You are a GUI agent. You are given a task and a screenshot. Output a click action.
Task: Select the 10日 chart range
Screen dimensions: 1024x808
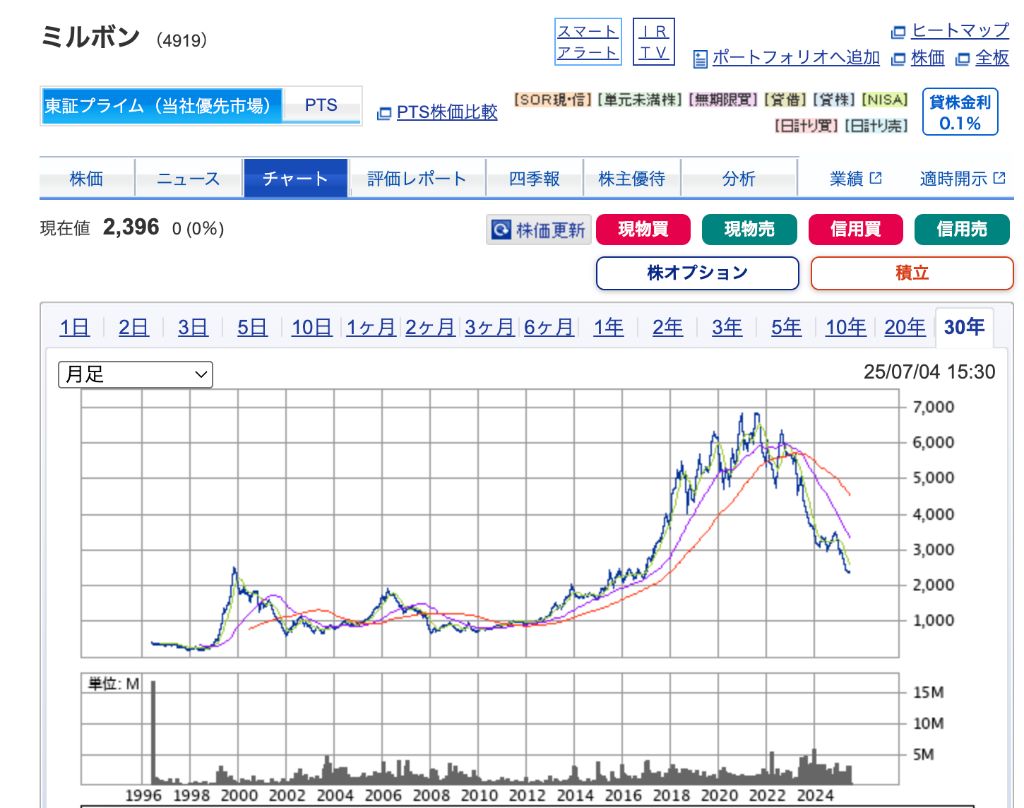312,327
